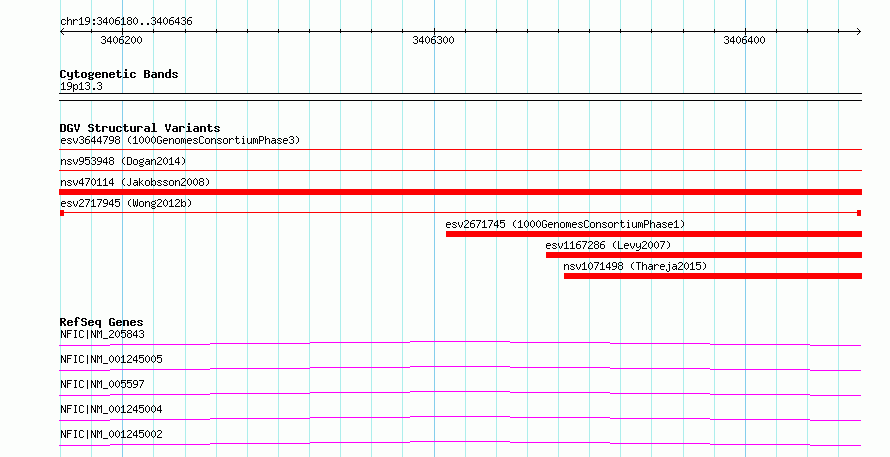
Task: Select the RefSeq Genes track title
Action: [x=102, y=322]
